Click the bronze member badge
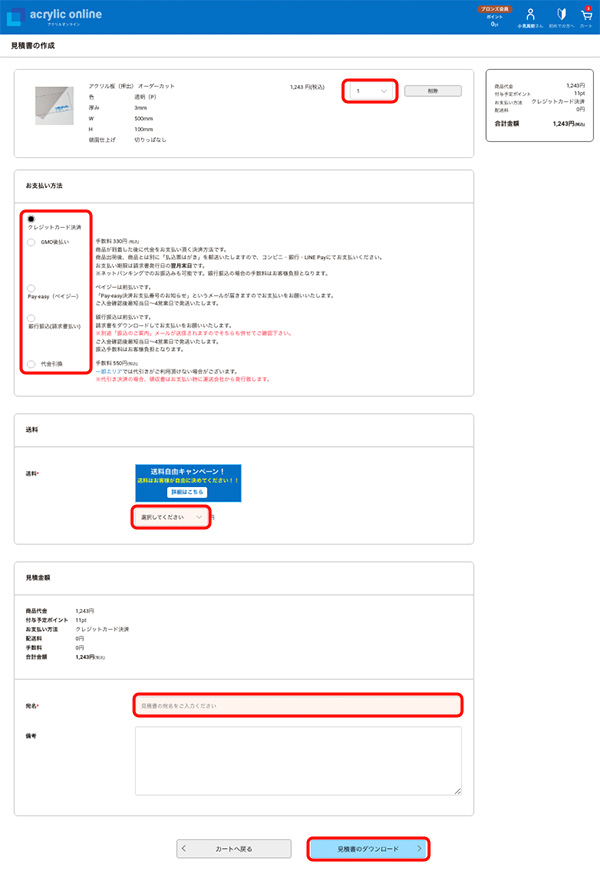This screenshot has width=600, height=876. coord(494,9)
